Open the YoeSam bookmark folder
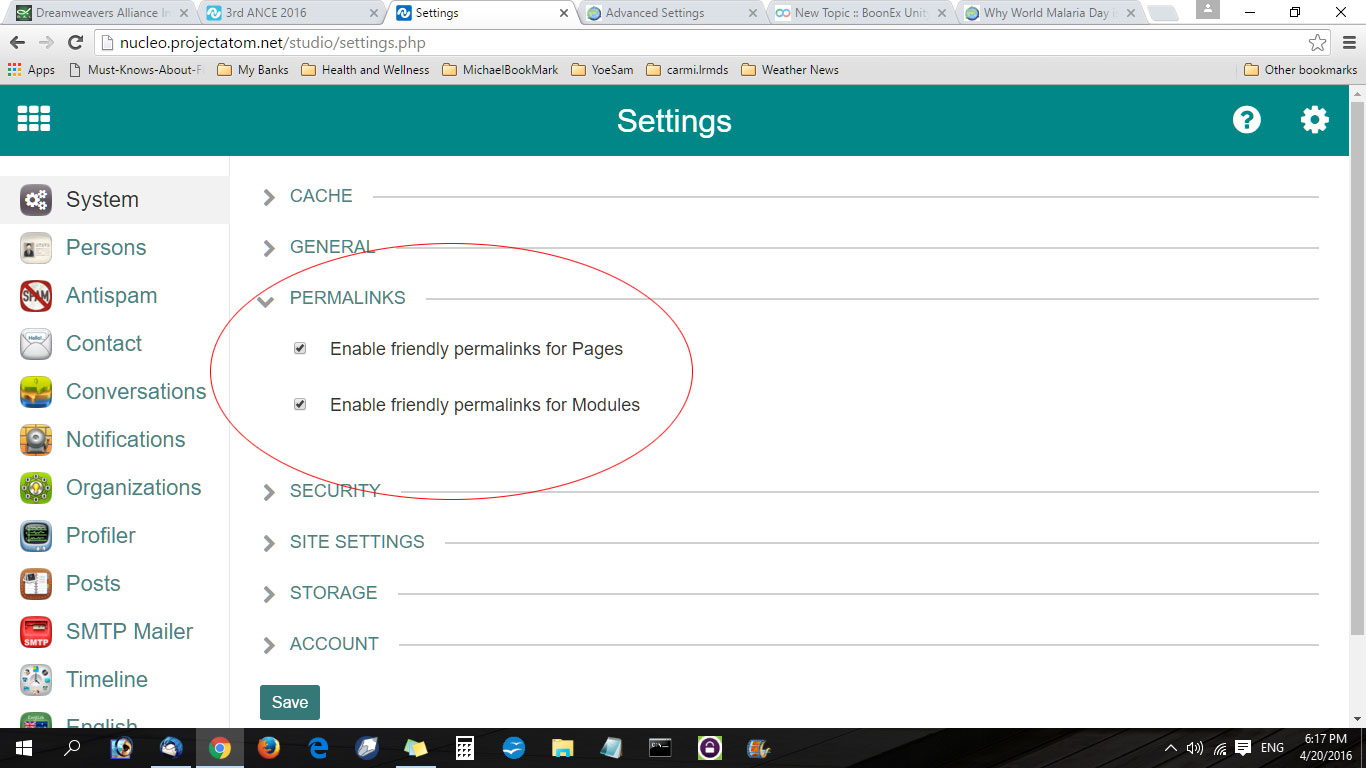The image size is (1366, 768). point(603,70)
